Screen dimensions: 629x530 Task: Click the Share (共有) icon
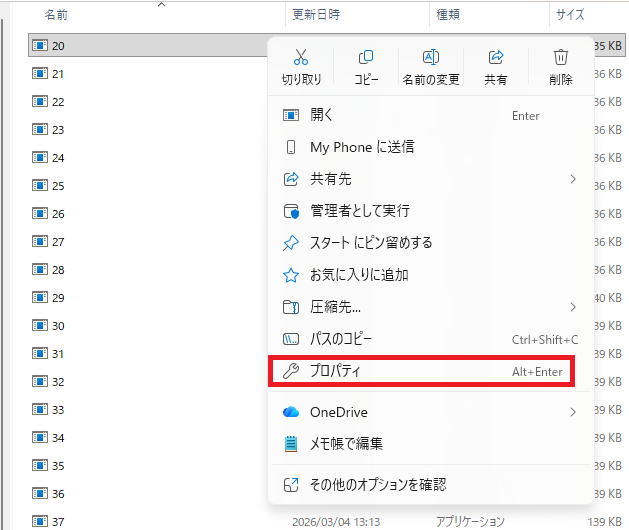(x=495, y=58)
